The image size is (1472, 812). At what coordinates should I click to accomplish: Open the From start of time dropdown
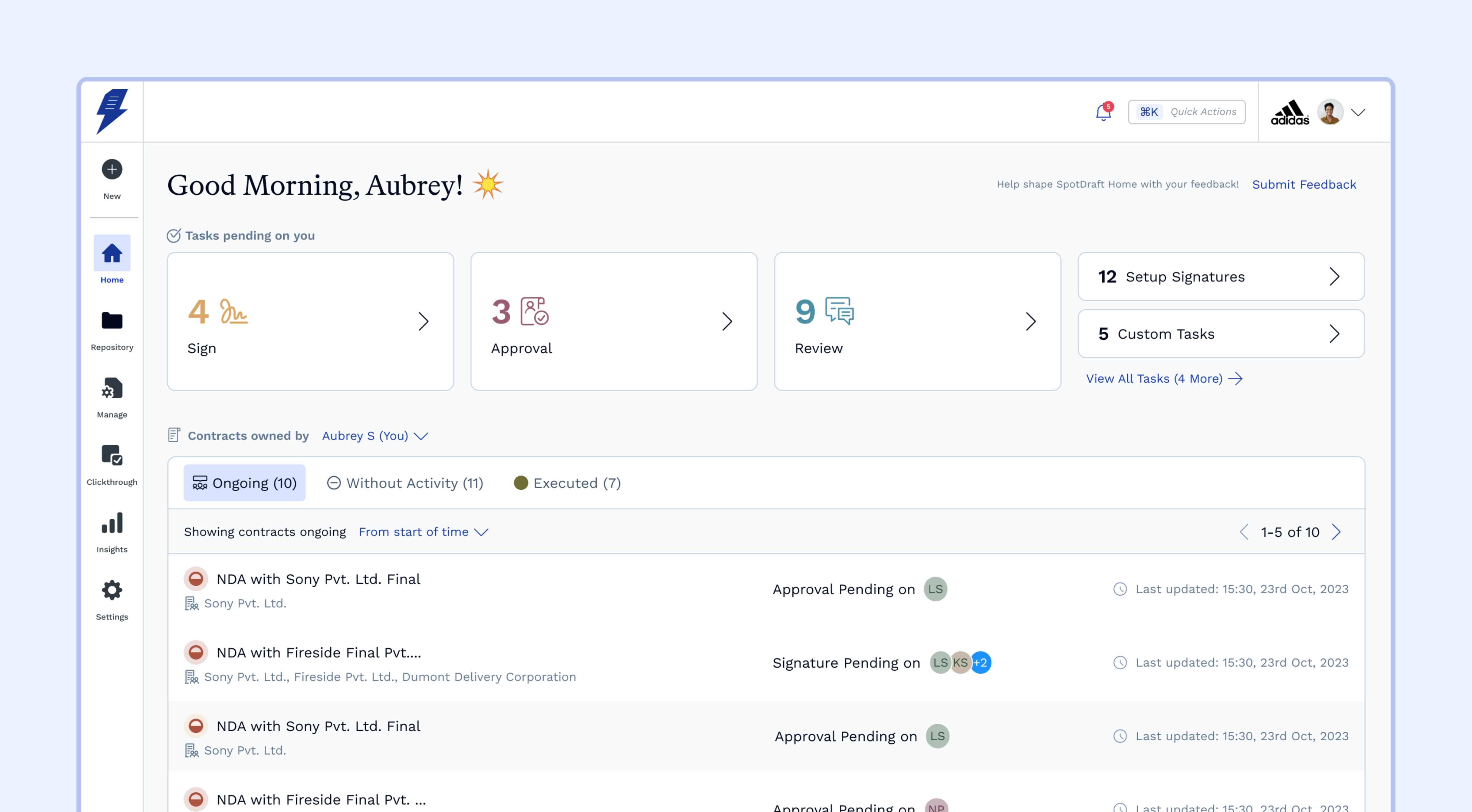tap(423, 532)
